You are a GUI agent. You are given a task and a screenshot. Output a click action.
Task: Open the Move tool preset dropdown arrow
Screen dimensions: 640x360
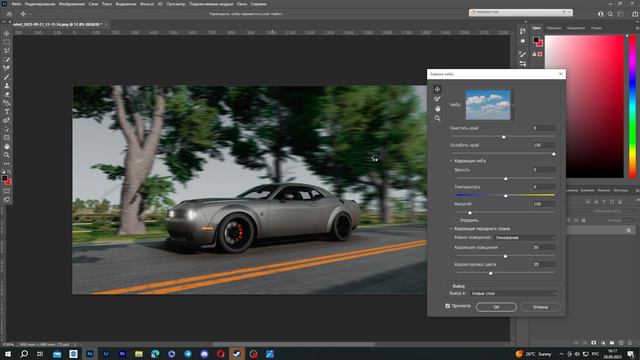pos(30,14)
